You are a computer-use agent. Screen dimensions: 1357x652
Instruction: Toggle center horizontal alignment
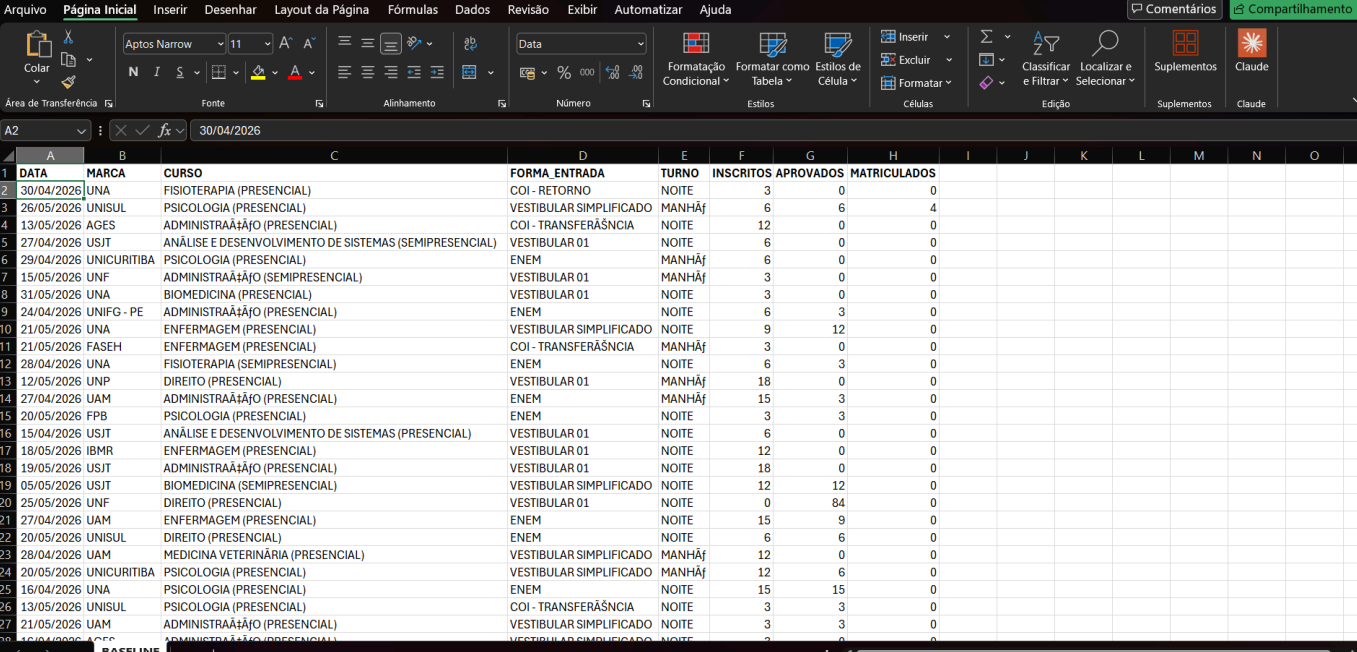tap(368, 72)
